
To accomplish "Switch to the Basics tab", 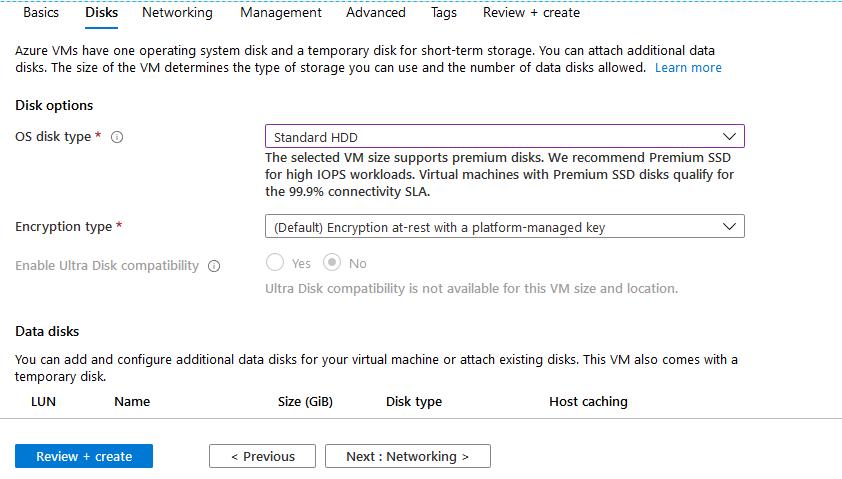I will pos(41,12).
